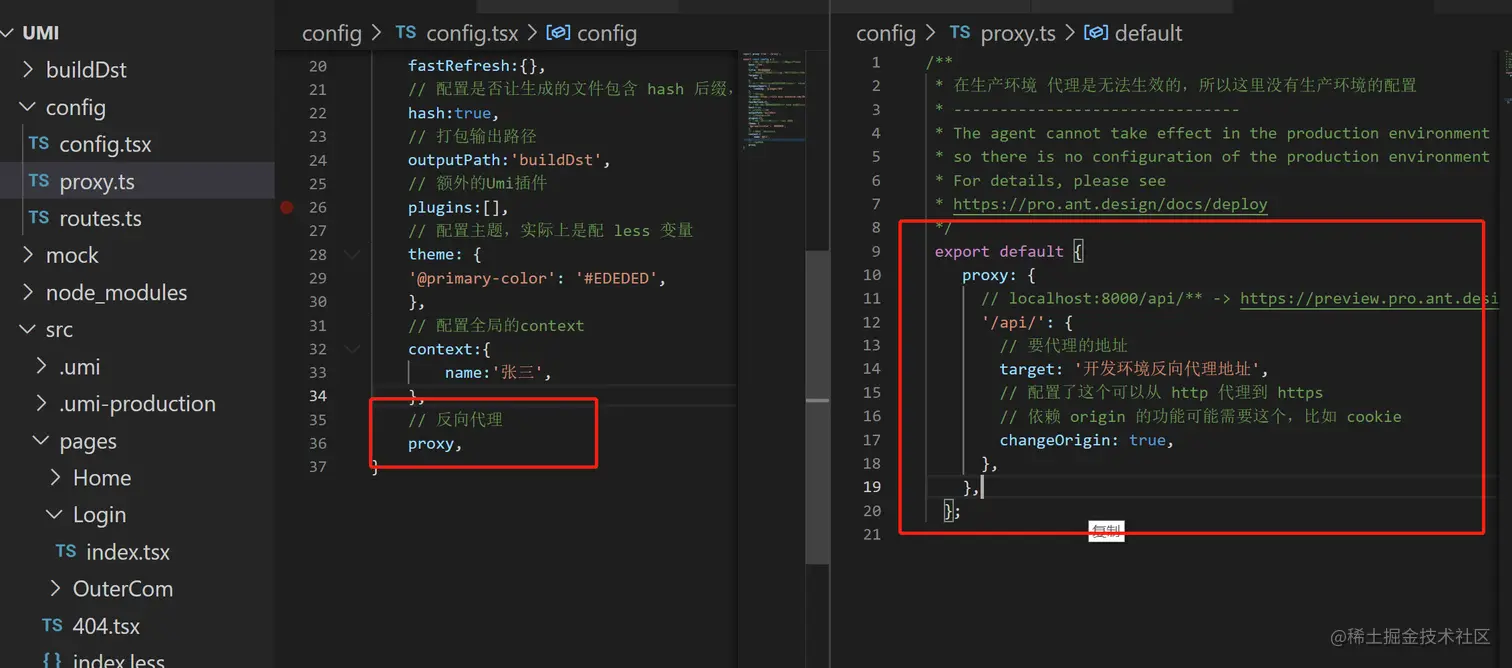Click symbol icon before config in left breadcrumb

tap(558, 33)
